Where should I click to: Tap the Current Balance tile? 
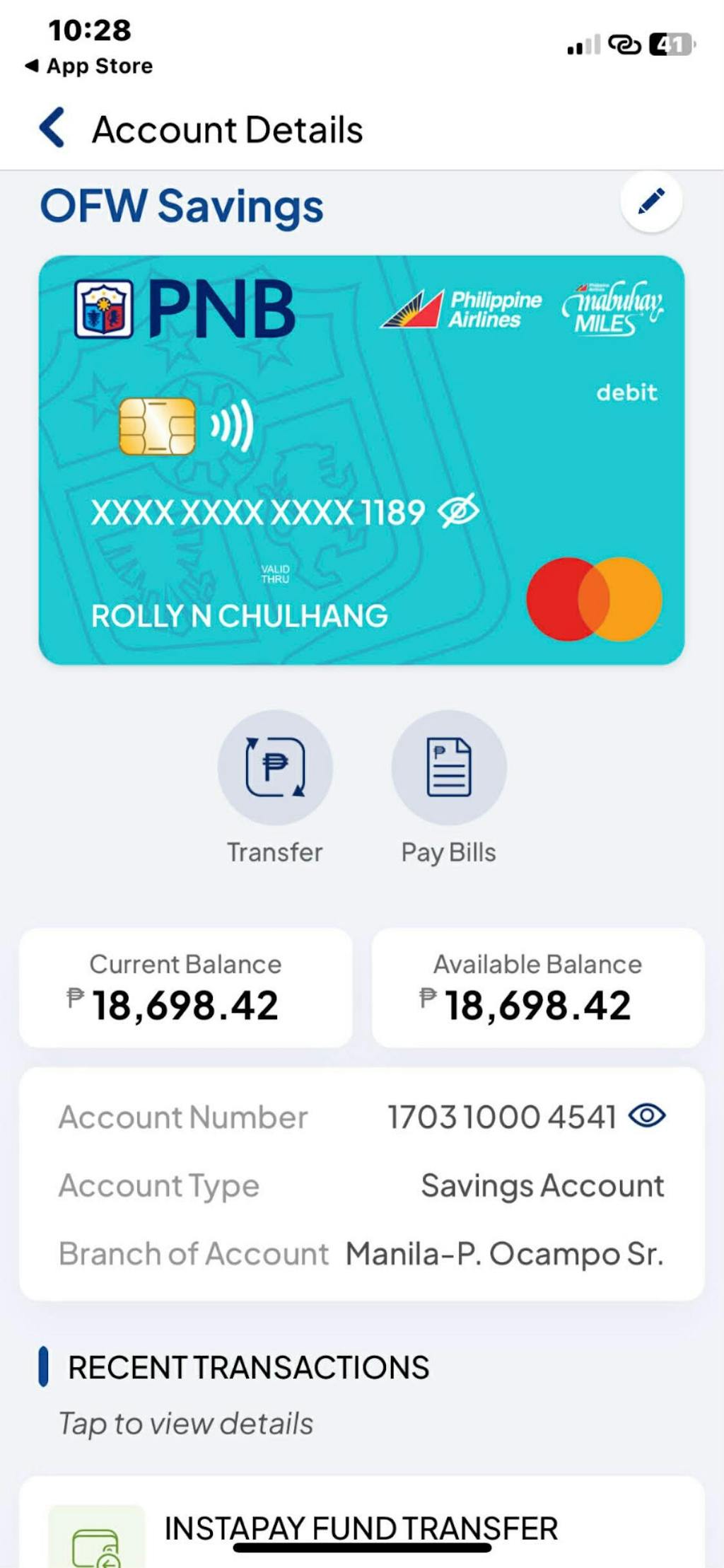[x=186, y=987]
